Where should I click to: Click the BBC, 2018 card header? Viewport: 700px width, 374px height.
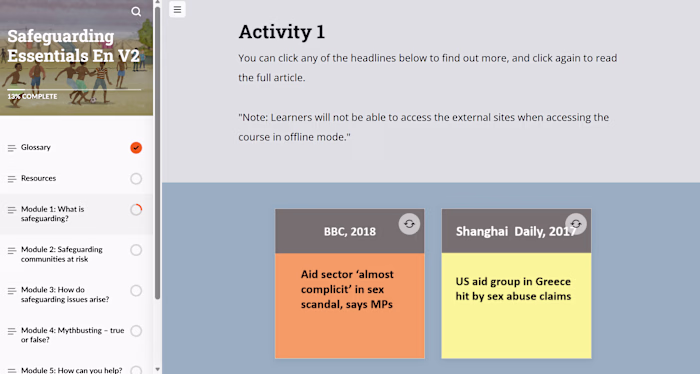(350, 231)
